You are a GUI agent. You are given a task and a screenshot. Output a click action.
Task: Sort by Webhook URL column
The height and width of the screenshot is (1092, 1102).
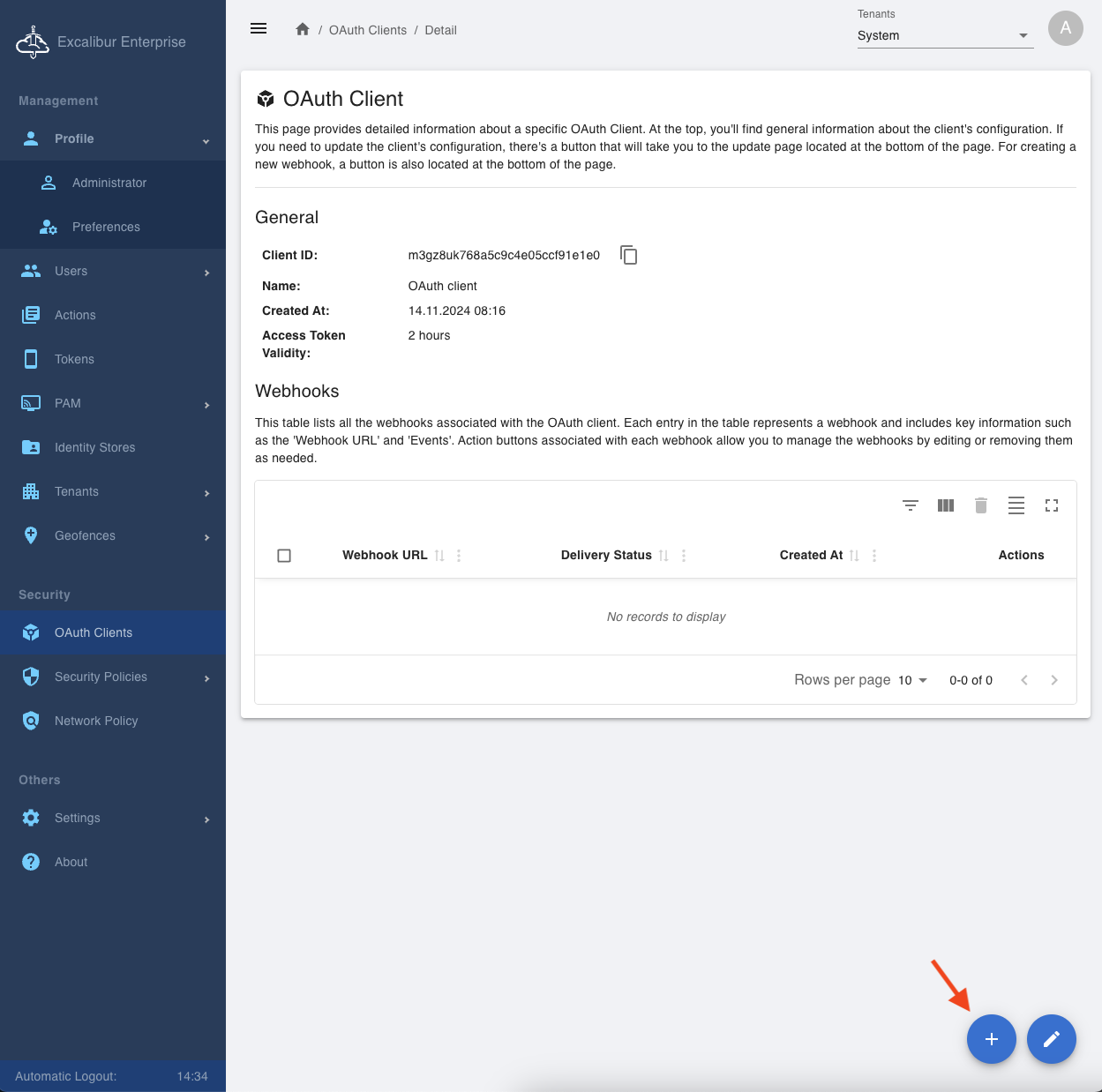(439, 556)
